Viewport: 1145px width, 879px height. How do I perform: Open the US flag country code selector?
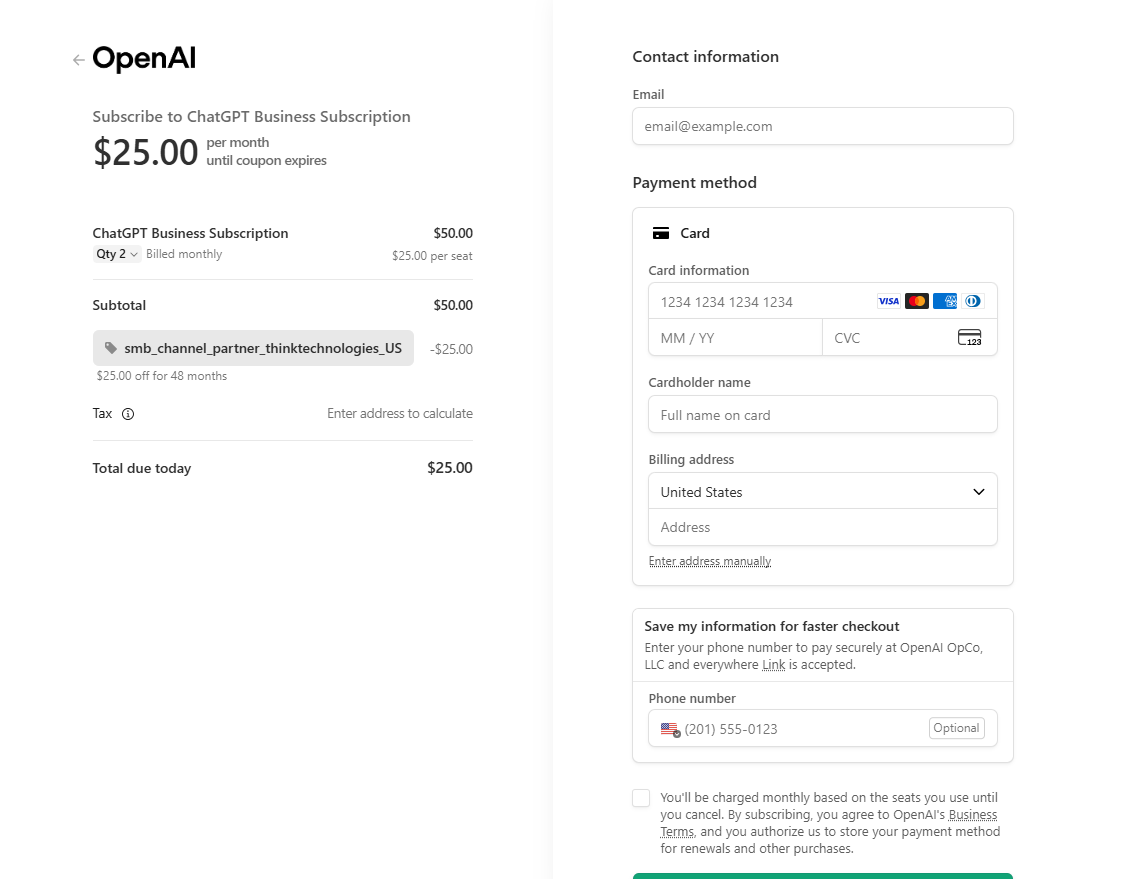[x=670, y=729]
